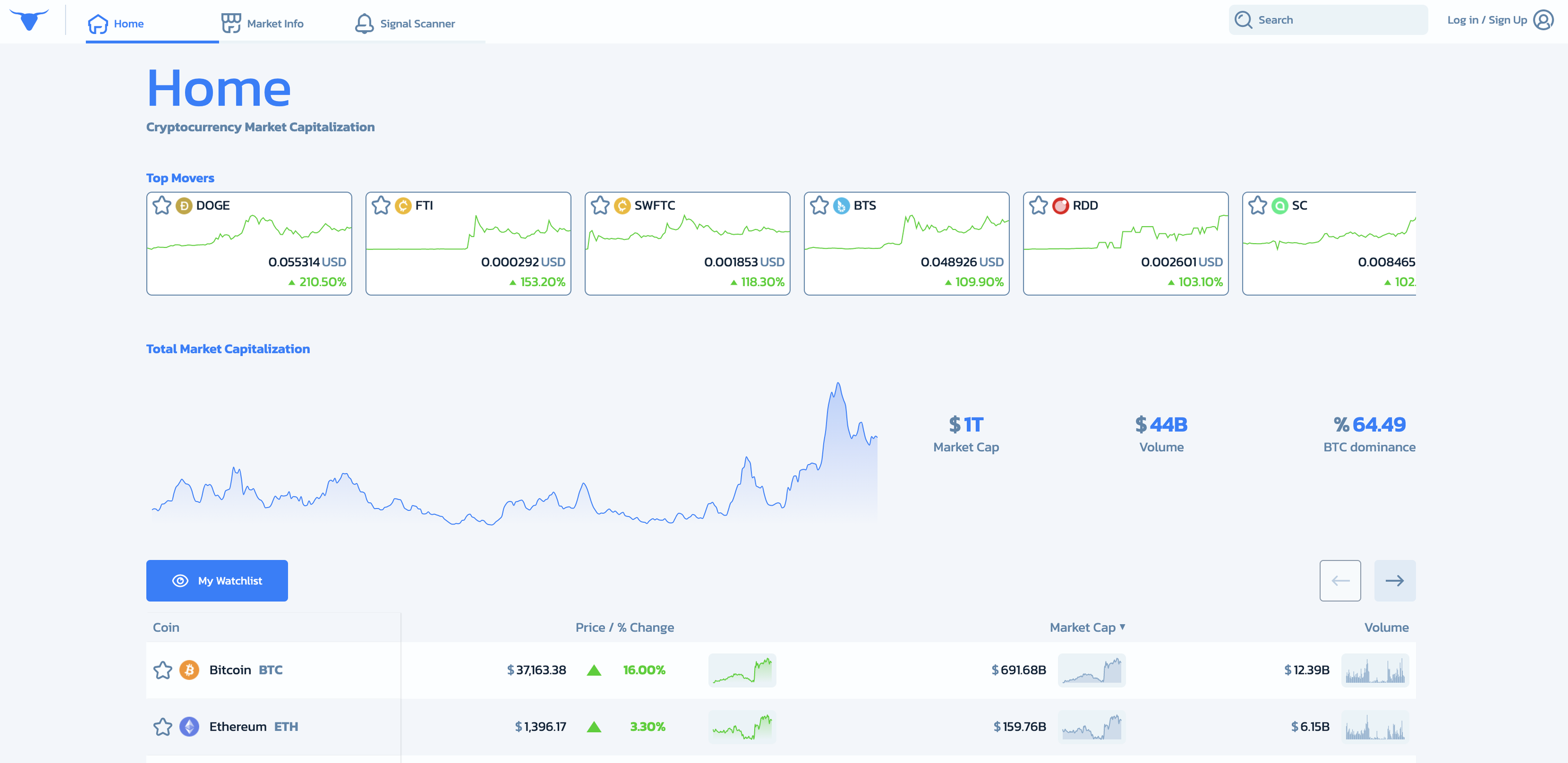Go to next coin page arrow
This screenshot has height=763, width=1568.
[x=1395, y=581]
